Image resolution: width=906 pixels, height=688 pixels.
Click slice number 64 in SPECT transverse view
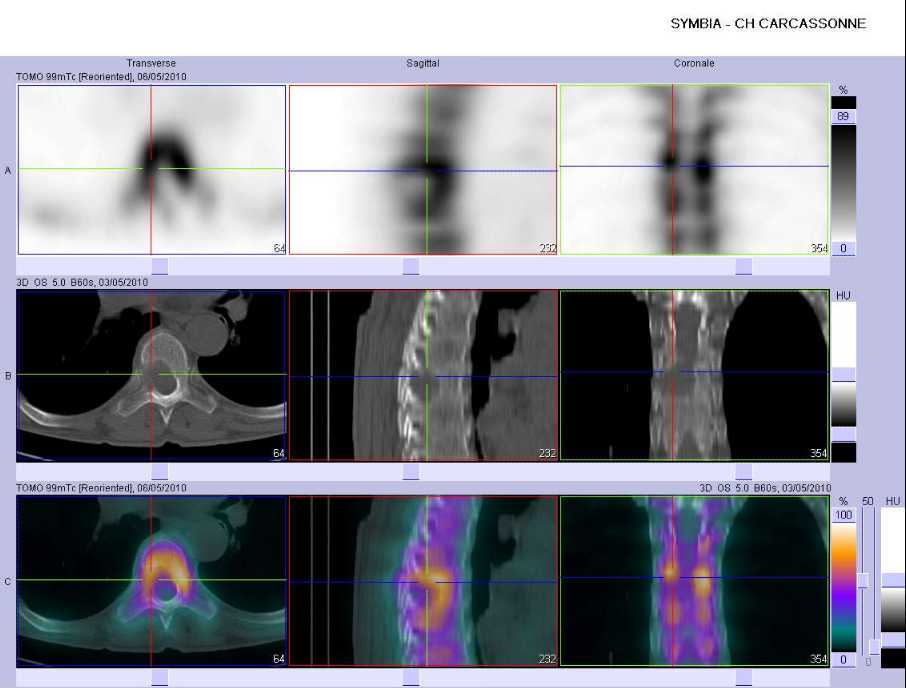[279, 248]
